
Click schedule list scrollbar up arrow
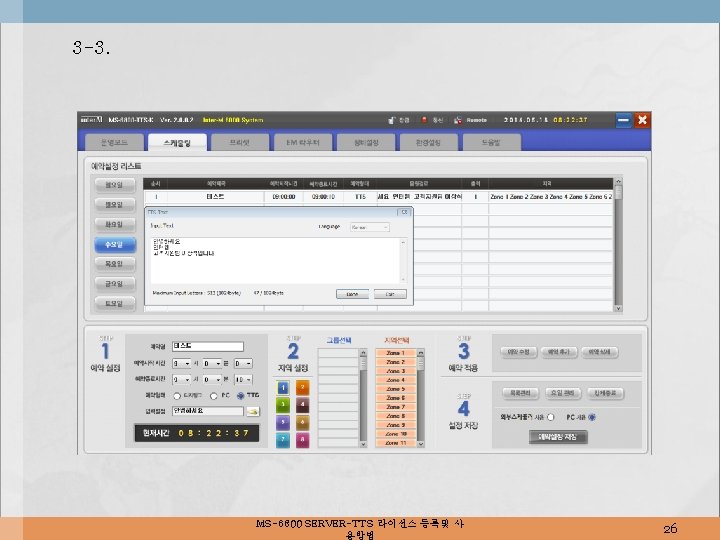(x=618, y=182)
